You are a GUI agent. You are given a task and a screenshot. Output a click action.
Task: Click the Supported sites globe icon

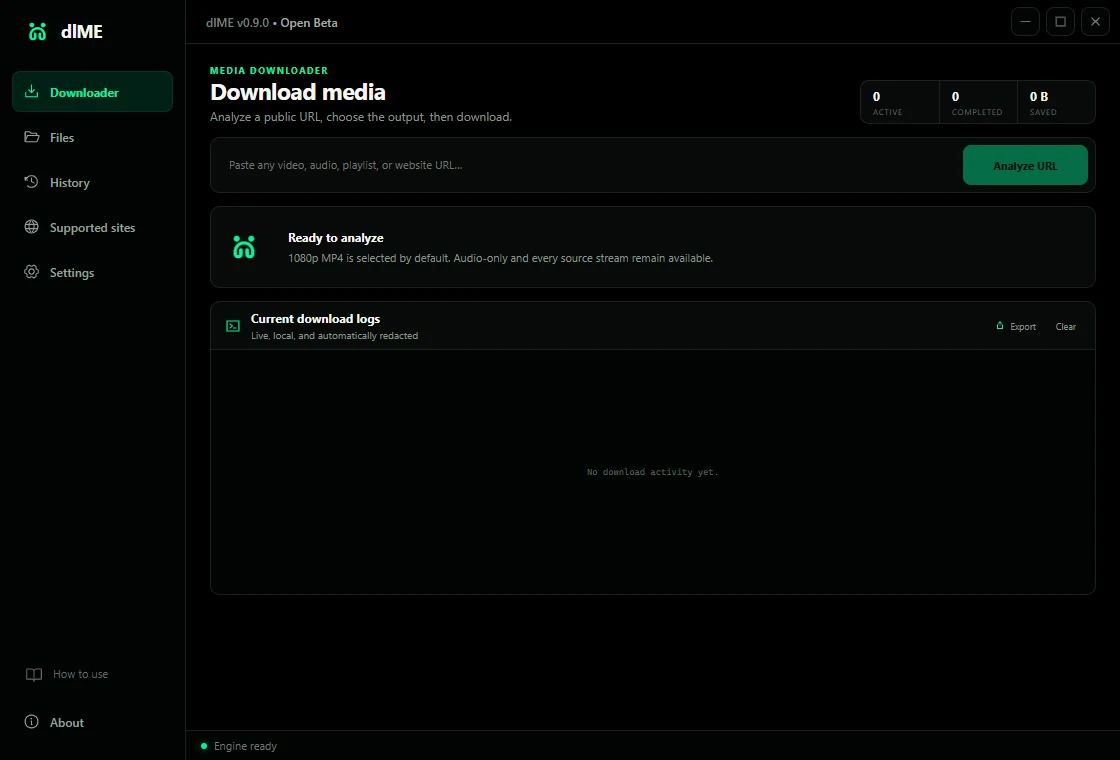[x=31, y=226]
